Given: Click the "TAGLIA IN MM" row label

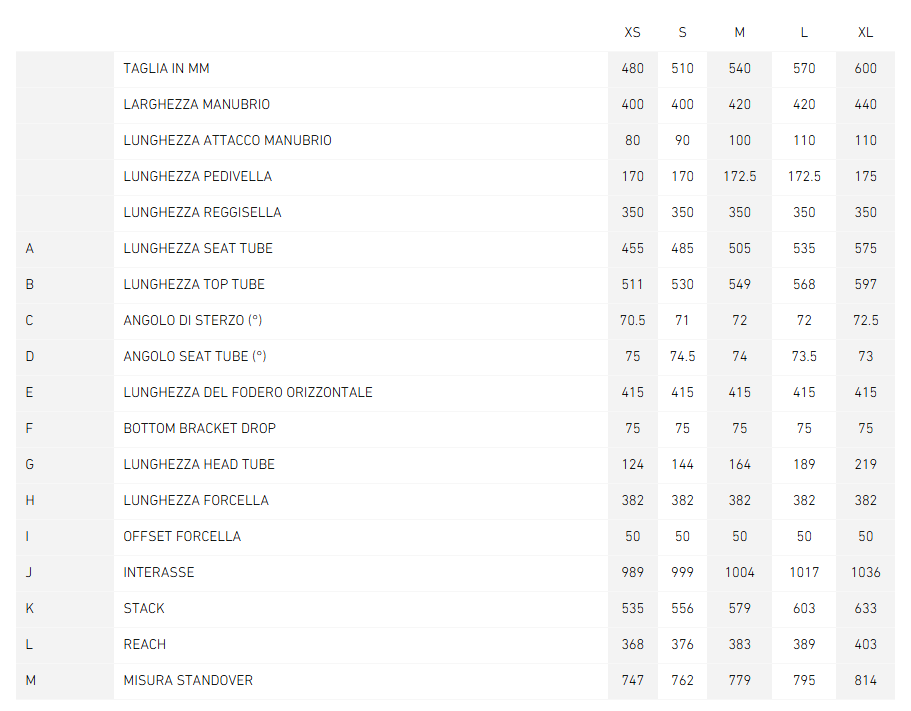Looking at the screenshot, I should click(166, 69).
